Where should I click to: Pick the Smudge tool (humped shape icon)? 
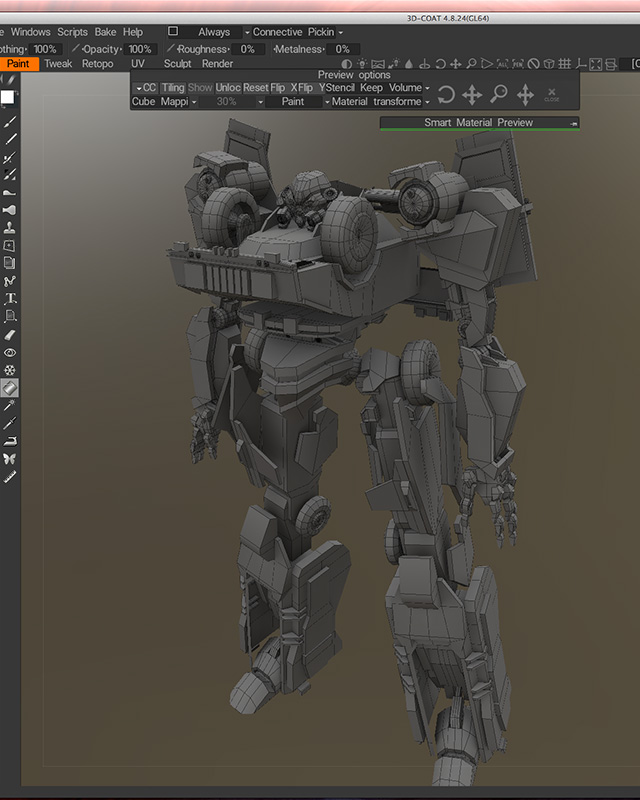[10, 193]
